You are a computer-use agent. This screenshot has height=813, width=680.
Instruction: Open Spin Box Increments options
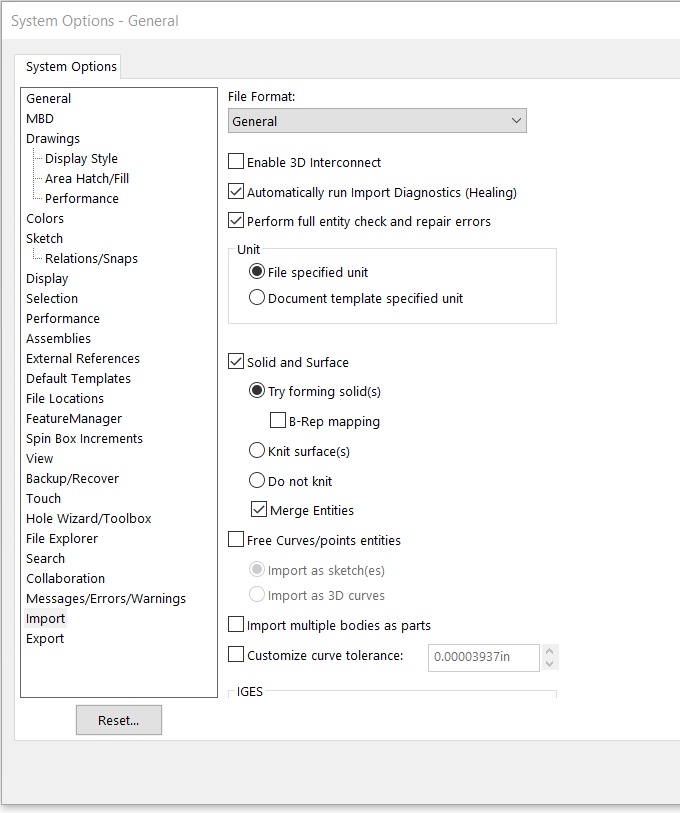pyautogui.click(x=85, y=439)
